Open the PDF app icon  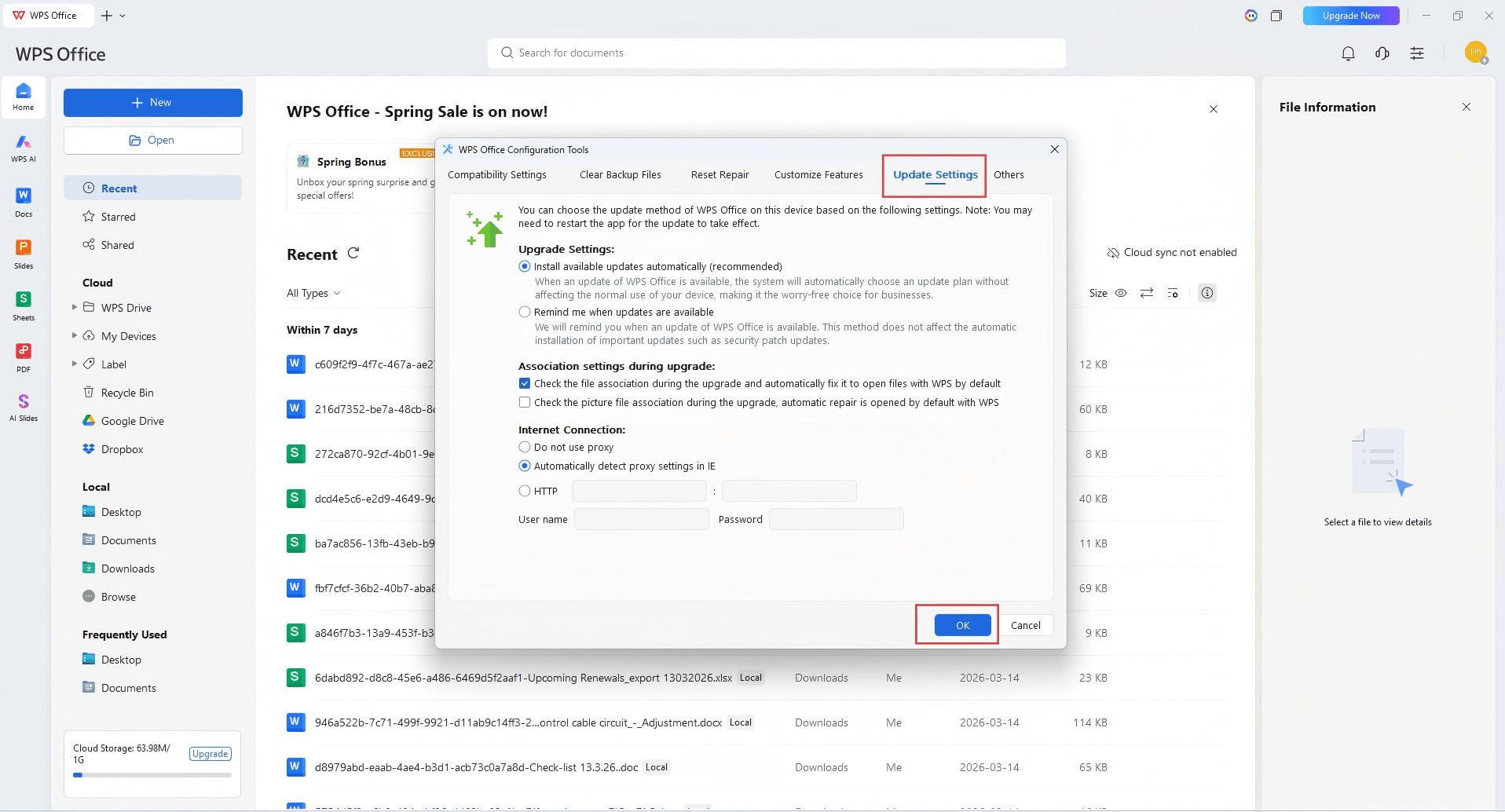tap(24, 357)
